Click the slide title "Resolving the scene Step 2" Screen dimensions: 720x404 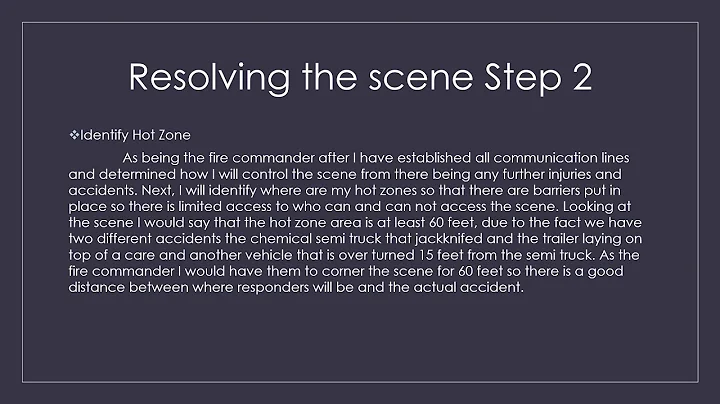coord(361,78)
